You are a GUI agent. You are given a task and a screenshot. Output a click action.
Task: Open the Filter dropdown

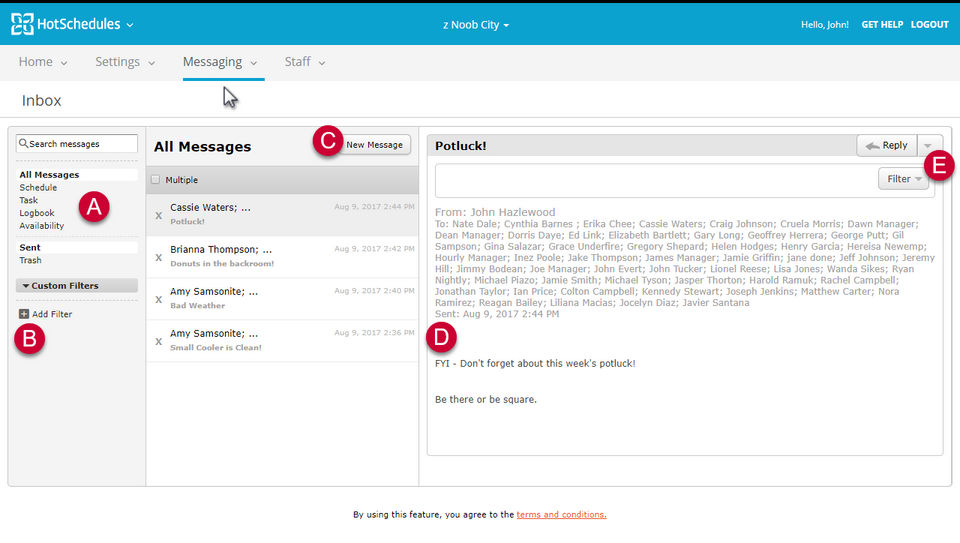(904, 179)
